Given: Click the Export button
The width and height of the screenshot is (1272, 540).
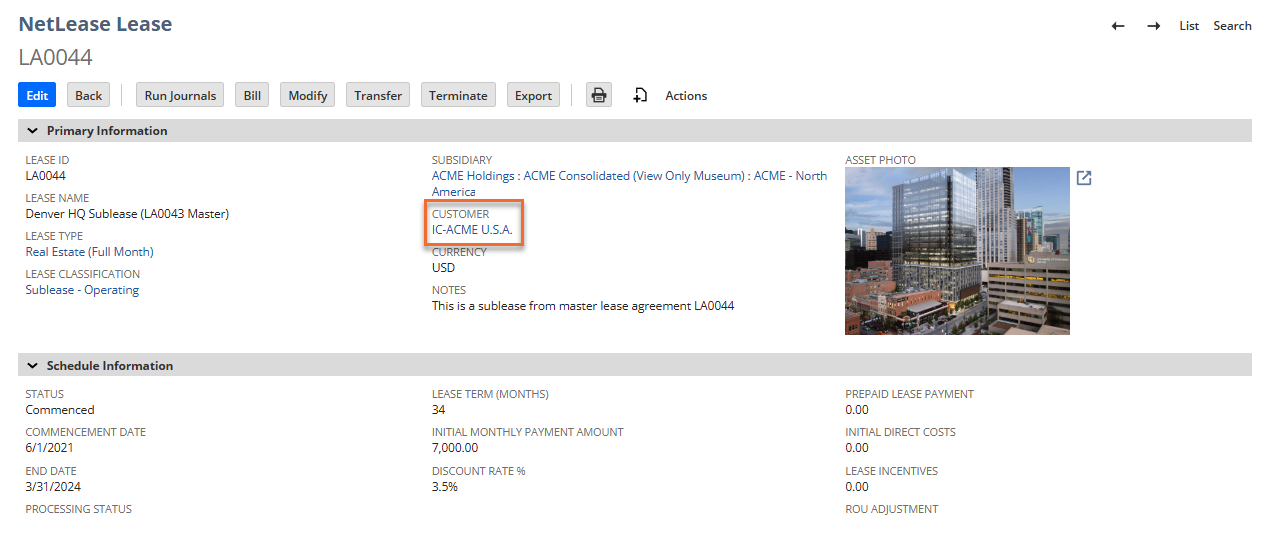Looking at the screenshot, I should [533, 95].
